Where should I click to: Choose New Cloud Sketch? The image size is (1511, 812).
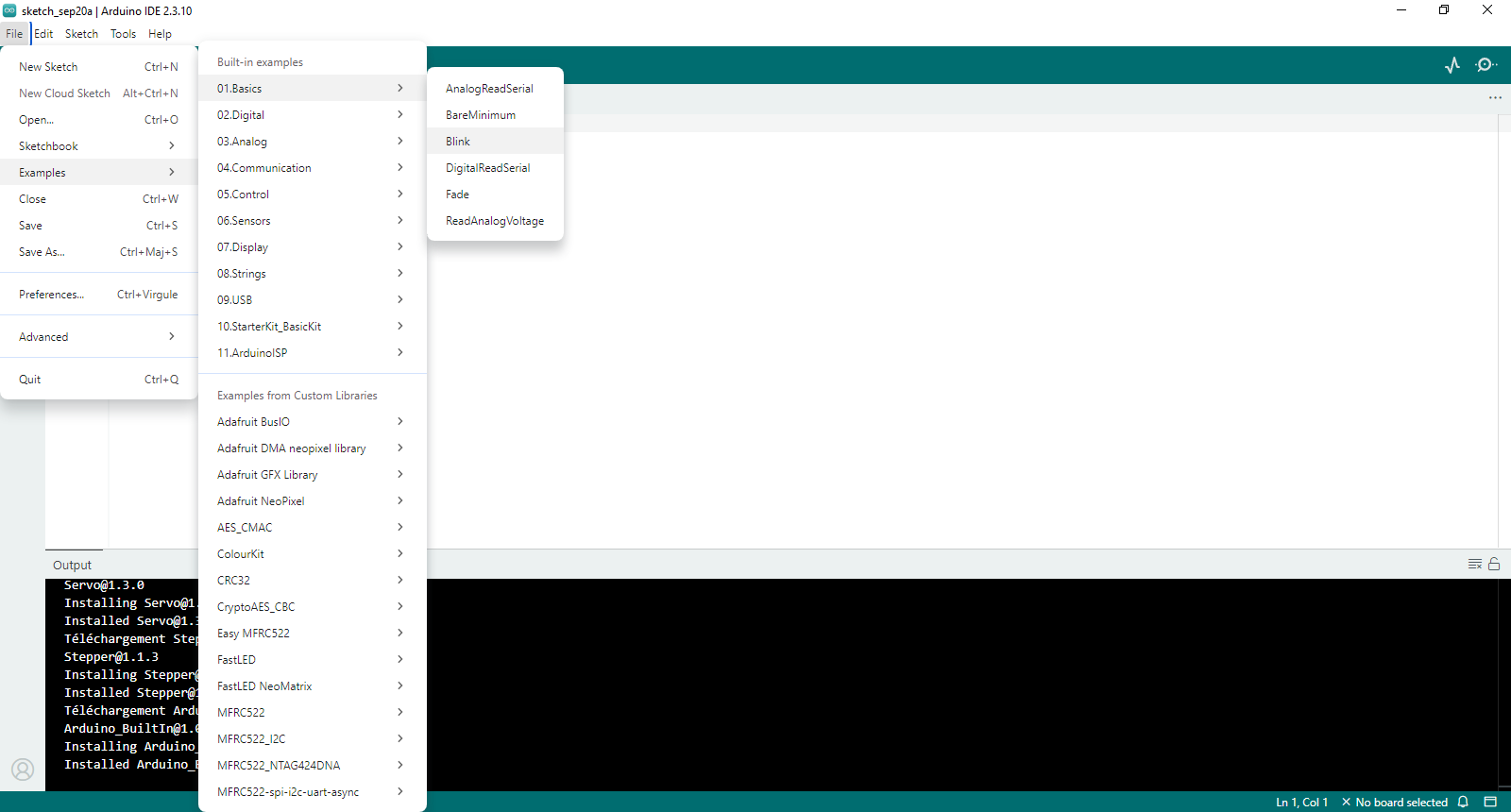pos(98,93)
